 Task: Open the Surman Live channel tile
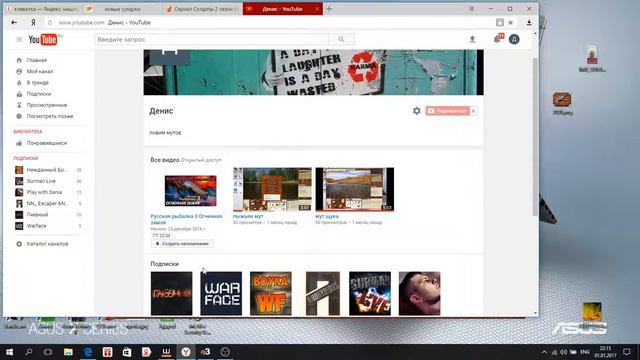pos(370,293)
